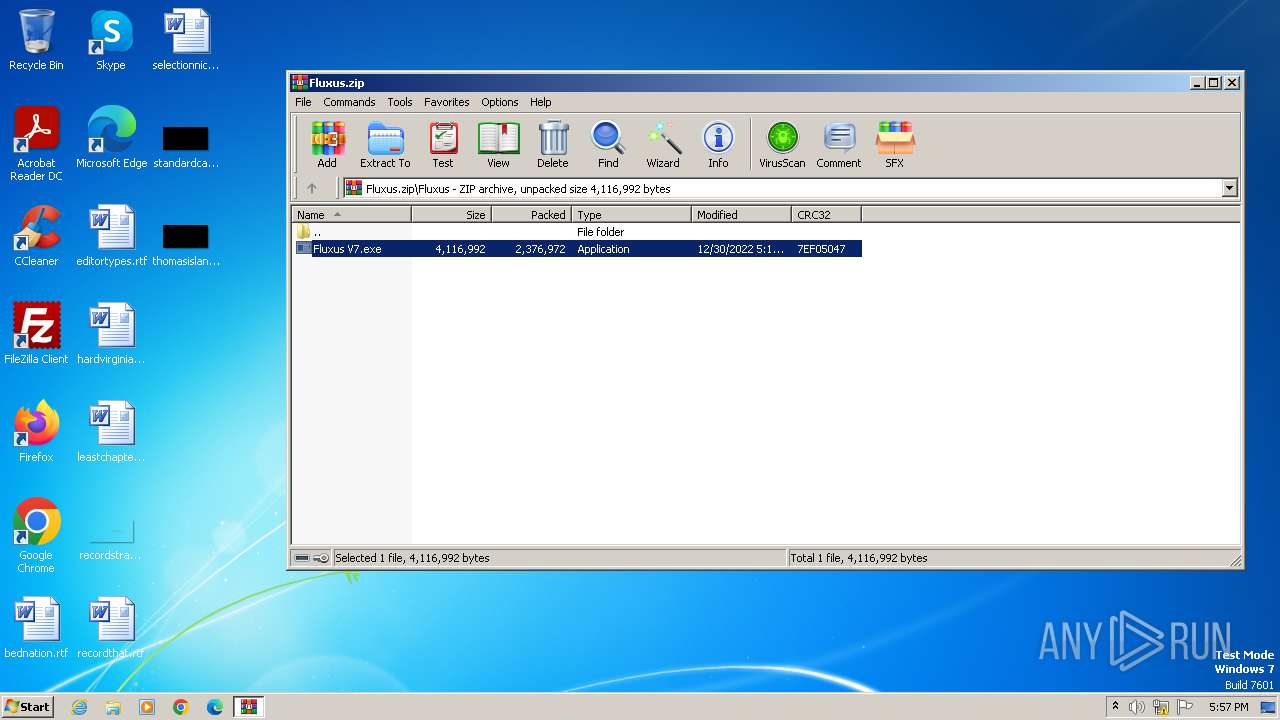Viewport: 1280px width, 720px height.
Task: Open Windows Media Player from taskbar
Action: (147, 707)
